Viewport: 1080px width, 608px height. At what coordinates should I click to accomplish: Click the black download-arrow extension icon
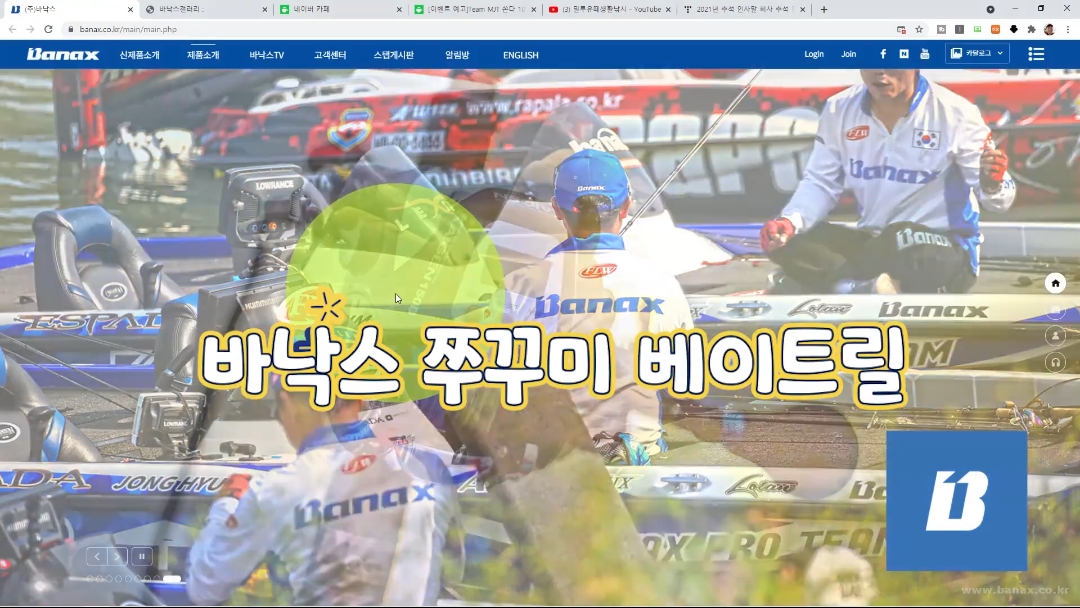point(1013,29)
